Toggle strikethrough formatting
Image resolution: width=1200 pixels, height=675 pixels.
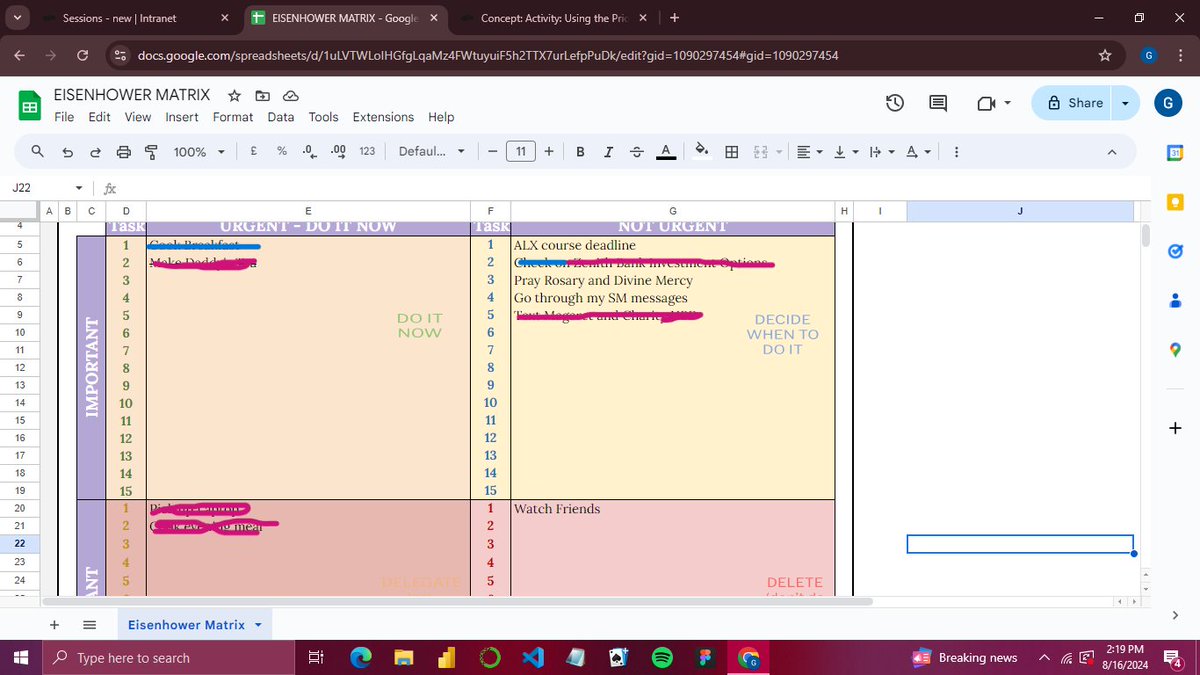point(636,152)
